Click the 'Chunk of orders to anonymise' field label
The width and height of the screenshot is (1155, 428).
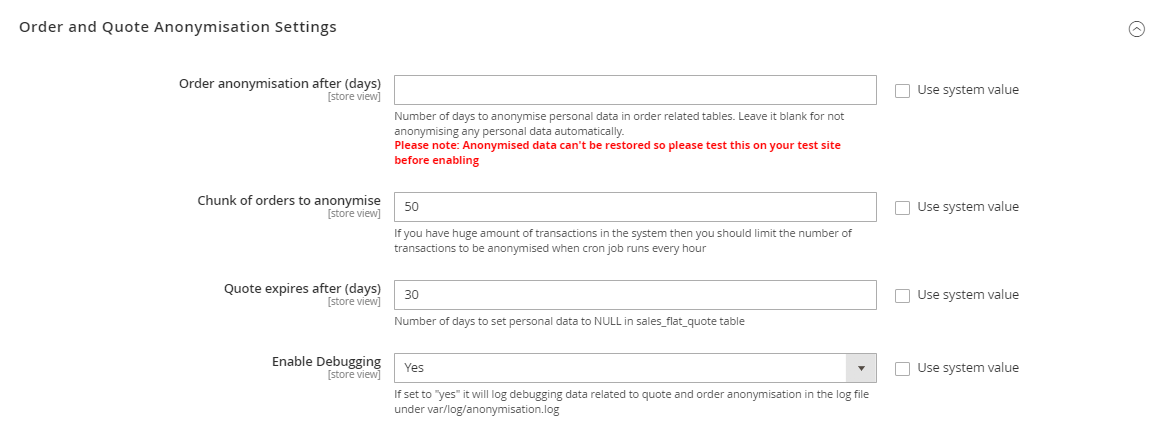pyautogui.click(x=289, y=200)
